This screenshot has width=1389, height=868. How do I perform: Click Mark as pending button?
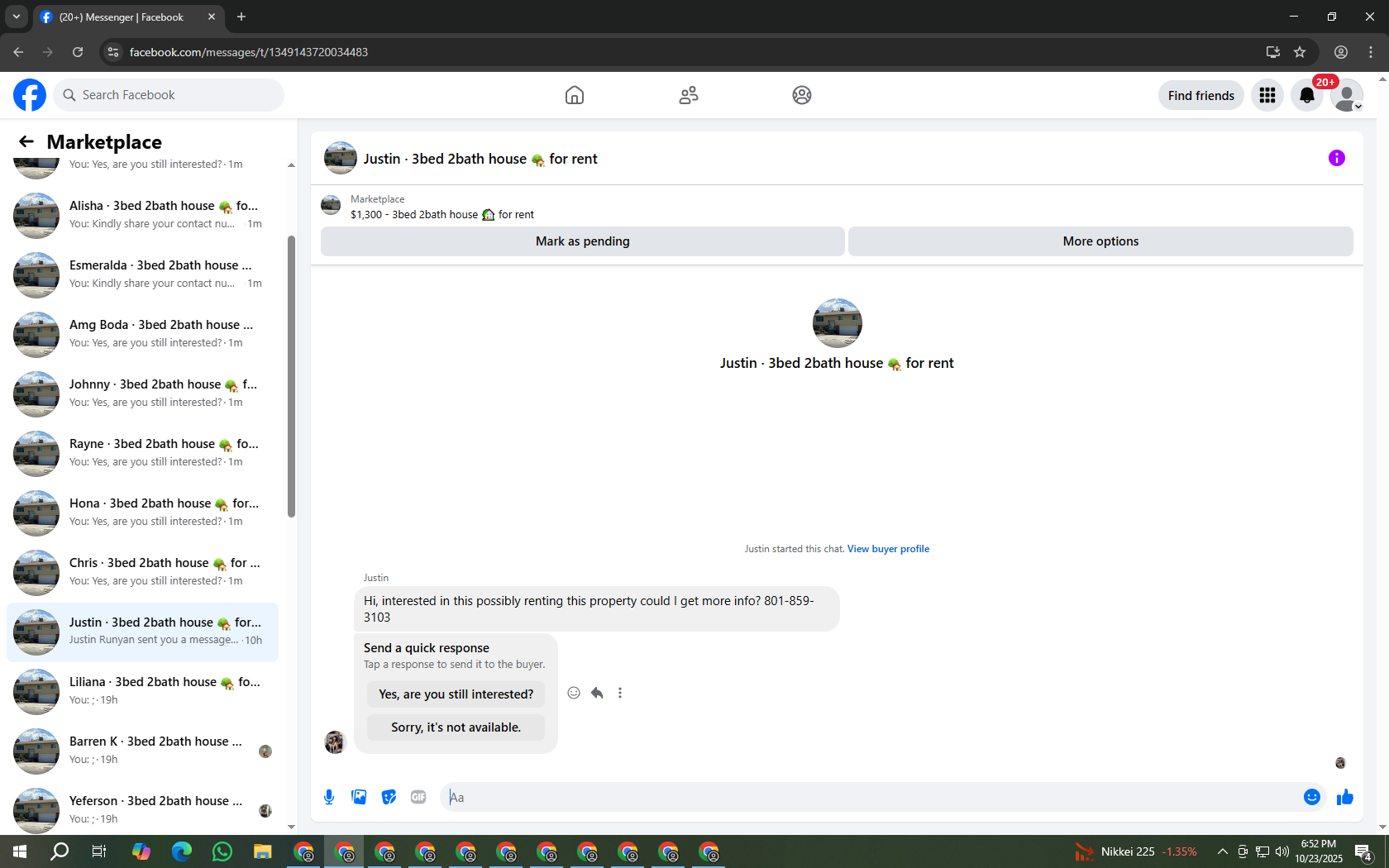coord(583,241)
